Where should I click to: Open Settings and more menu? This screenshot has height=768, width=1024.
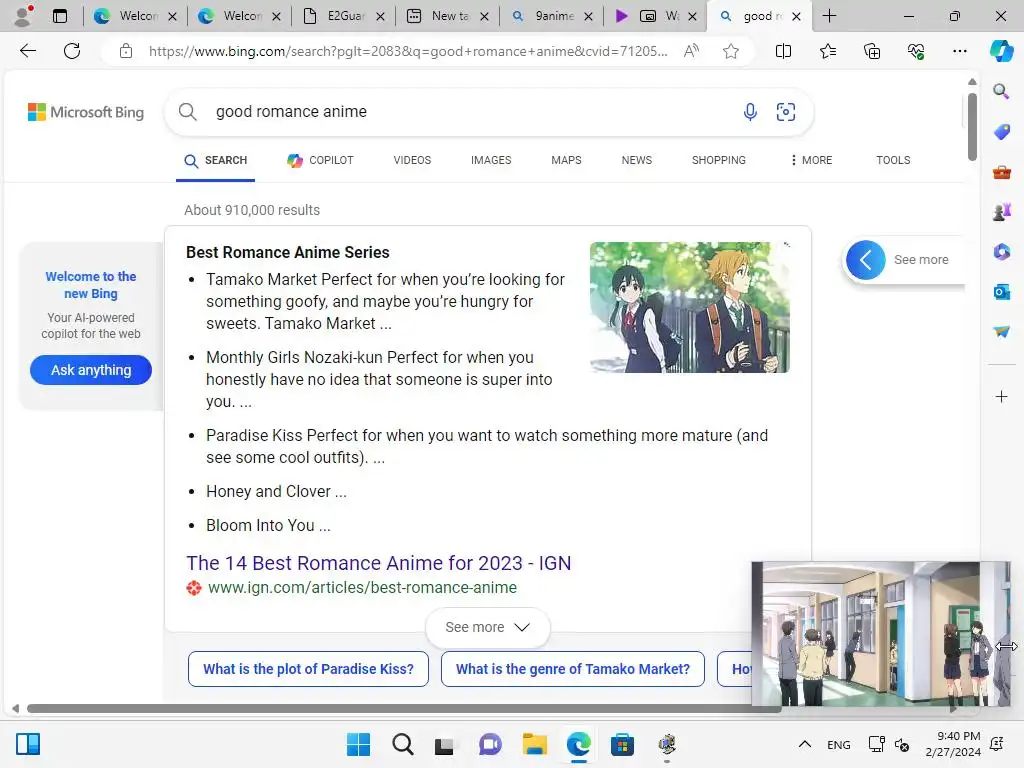pos(959,51)
